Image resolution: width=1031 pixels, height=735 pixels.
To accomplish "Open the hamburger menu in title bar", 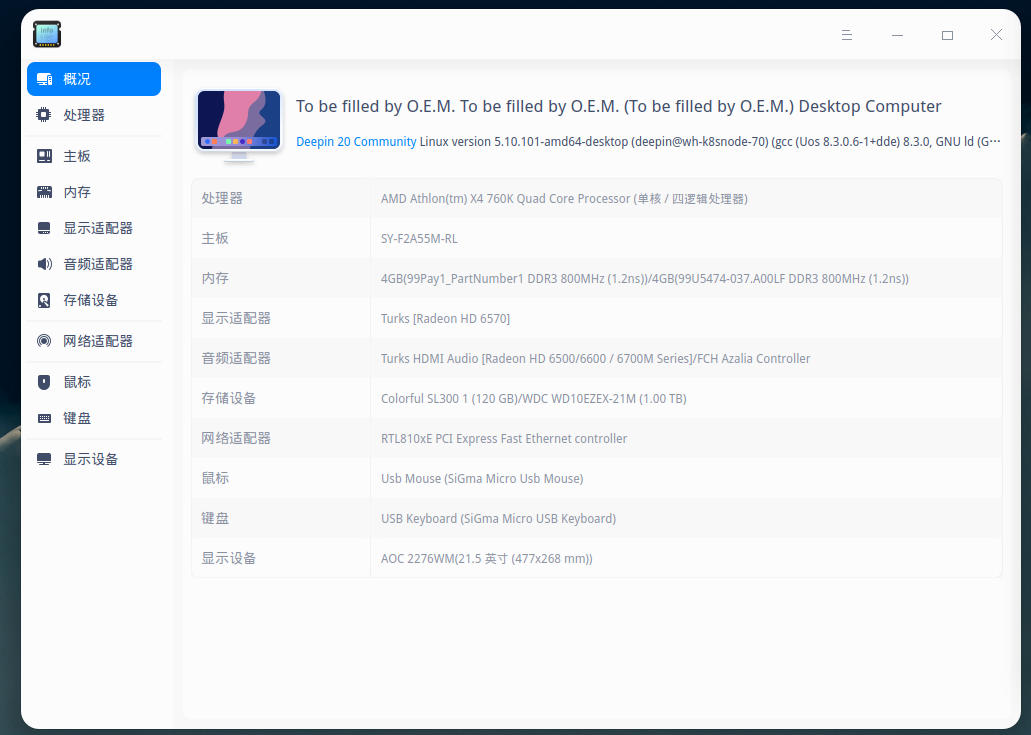I will tap(847, 35).
